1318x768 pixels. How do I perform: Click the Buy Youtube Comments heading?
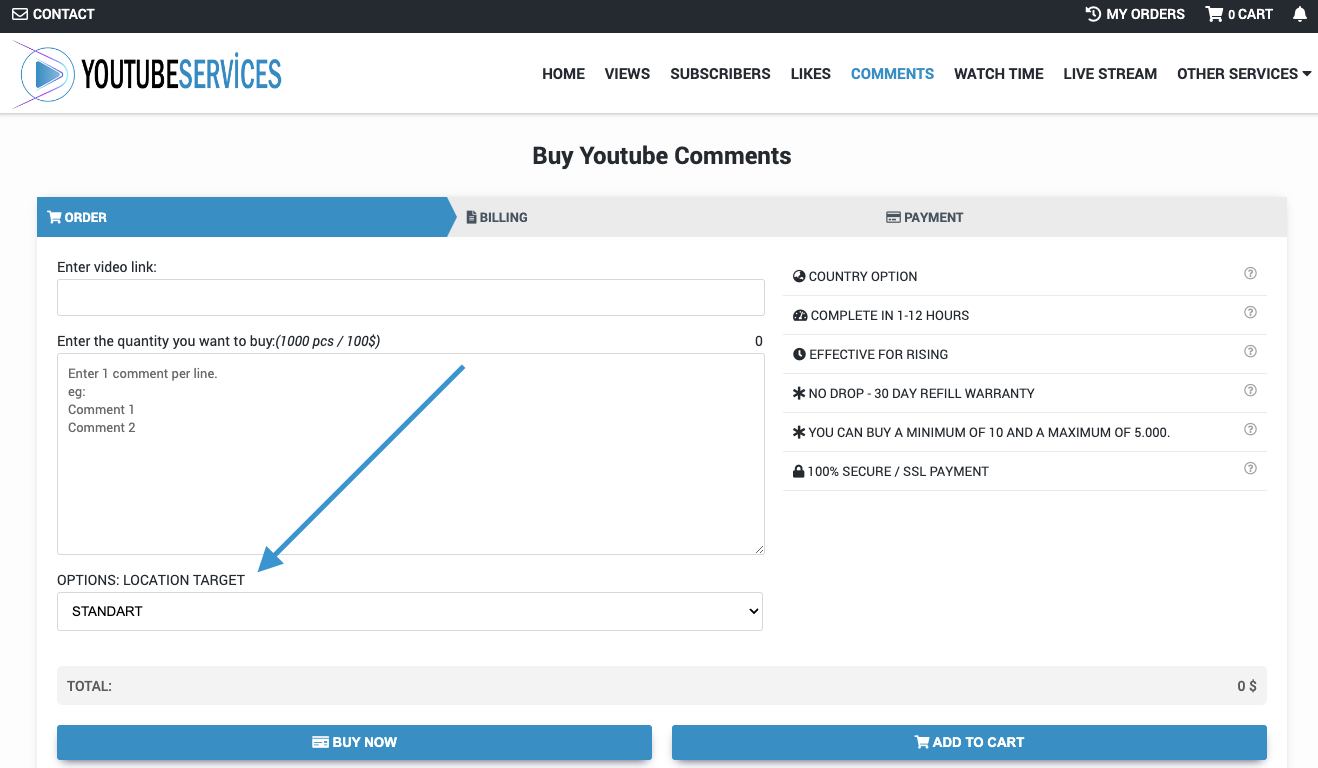click(x=661, y=156)
